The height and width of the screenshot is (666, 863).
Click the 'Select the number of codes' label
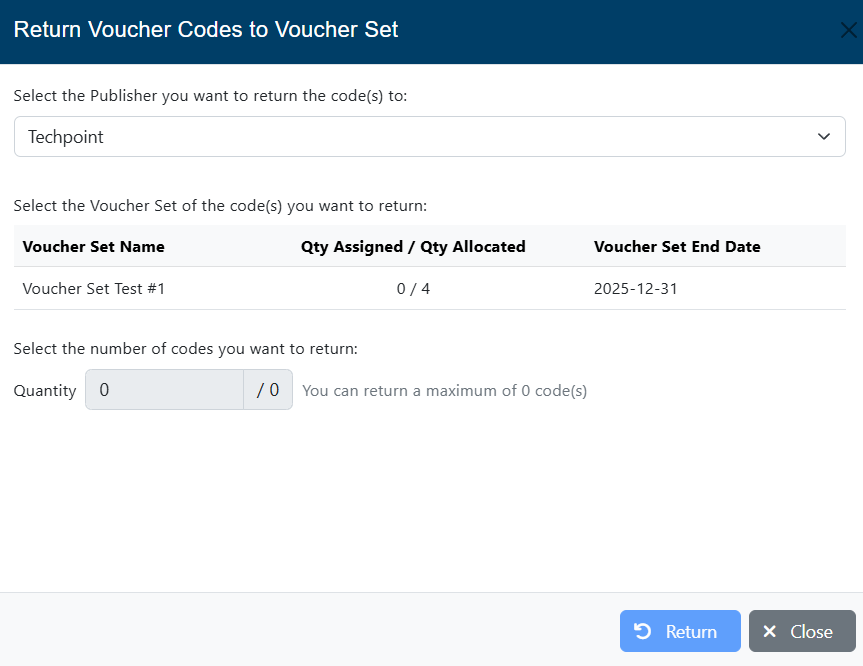pos(186,349)
